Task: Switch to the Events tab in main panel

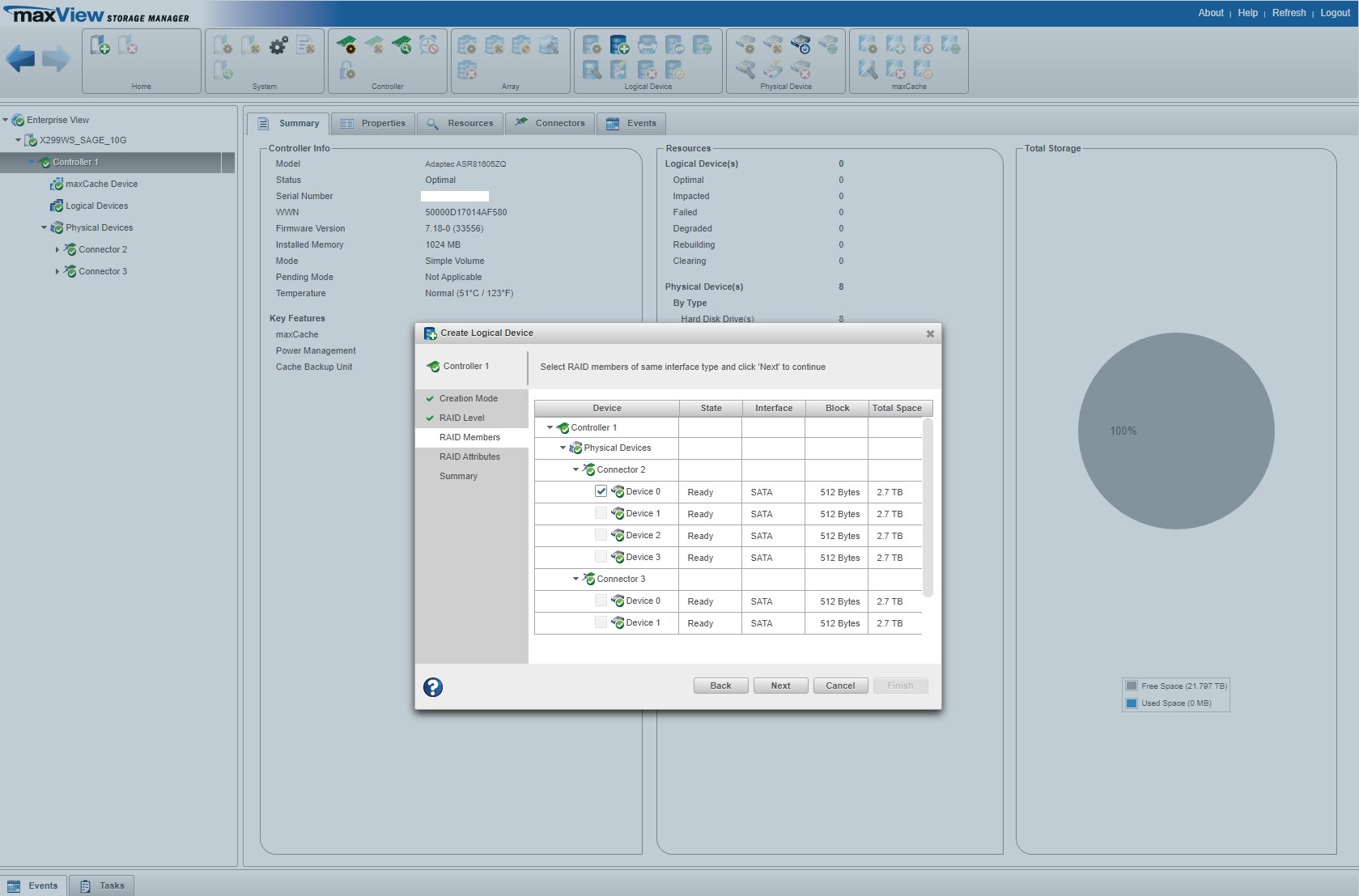Action: pos(631,123)
